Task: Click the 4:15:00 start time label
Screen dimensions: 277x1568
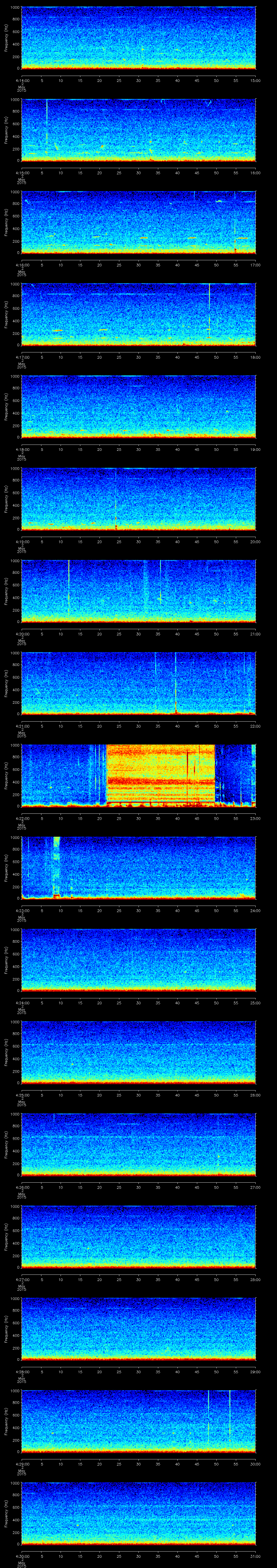Action: 22,173
